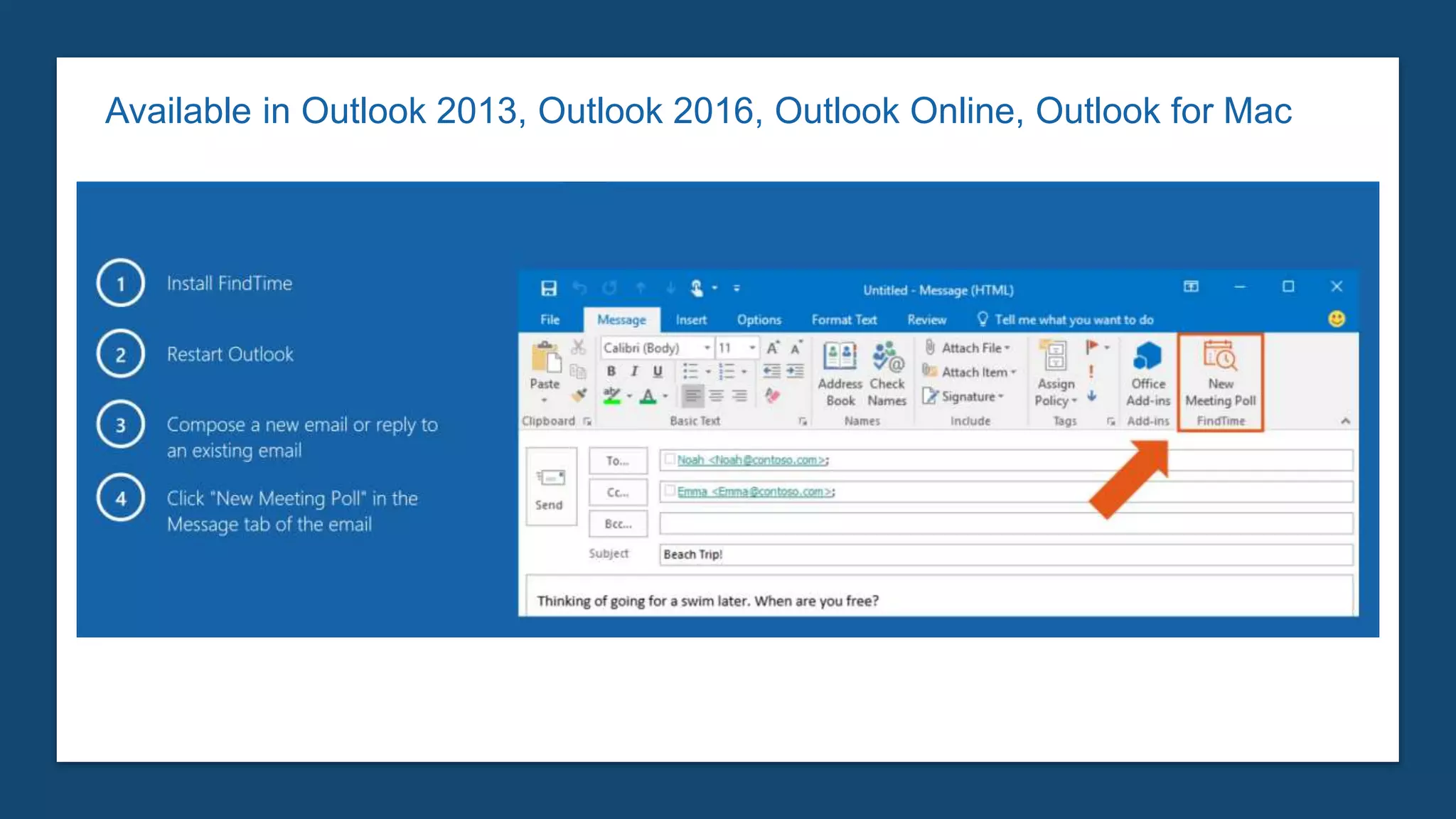This screenshot has width=1456, height=819.
Task: Switch to the Options tab
Action: [759, 320]
